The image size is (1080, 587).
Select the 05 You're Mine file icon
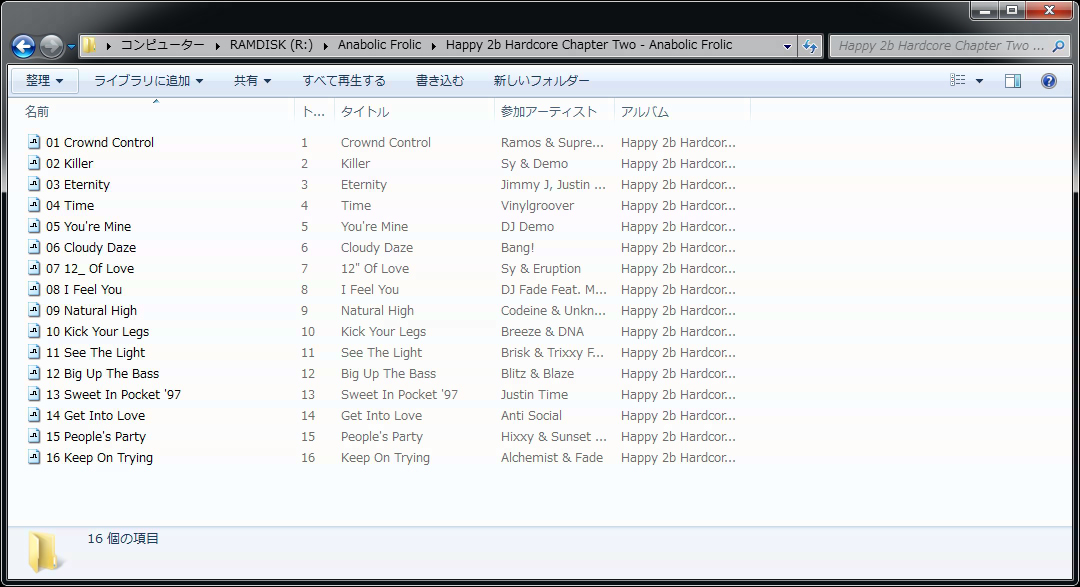pyautogui.click(x=34, y=226)
